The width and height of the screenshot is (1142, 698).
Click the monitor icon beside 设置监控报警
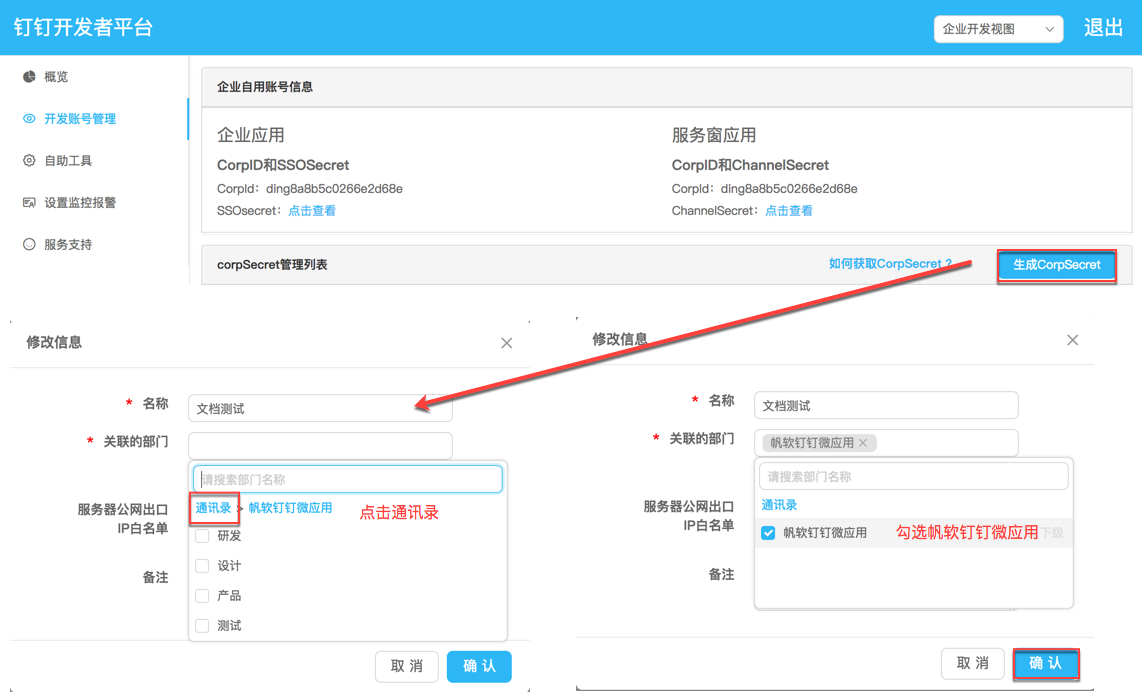pyautogui.click(x=29, y=203)
